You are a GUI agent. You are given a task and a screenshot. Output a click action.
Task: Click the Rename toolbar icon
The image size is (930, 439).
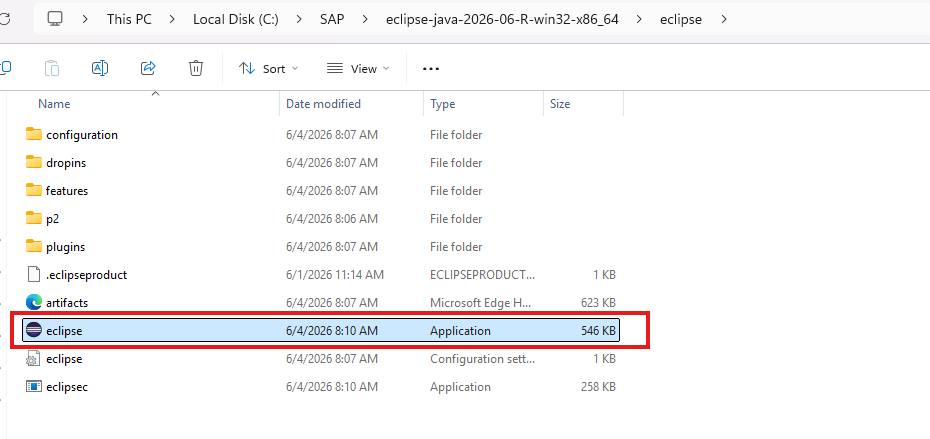100,68
